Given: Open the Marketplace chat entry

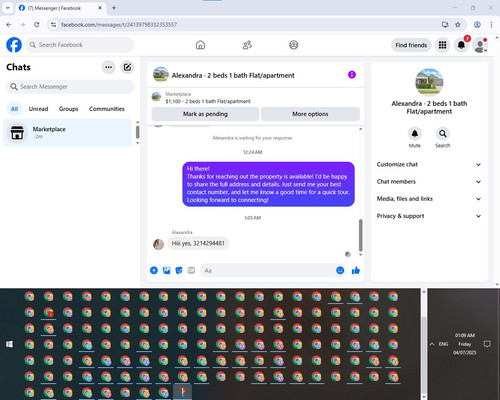Looking at the screenshot, I should (x=67, y=133).
